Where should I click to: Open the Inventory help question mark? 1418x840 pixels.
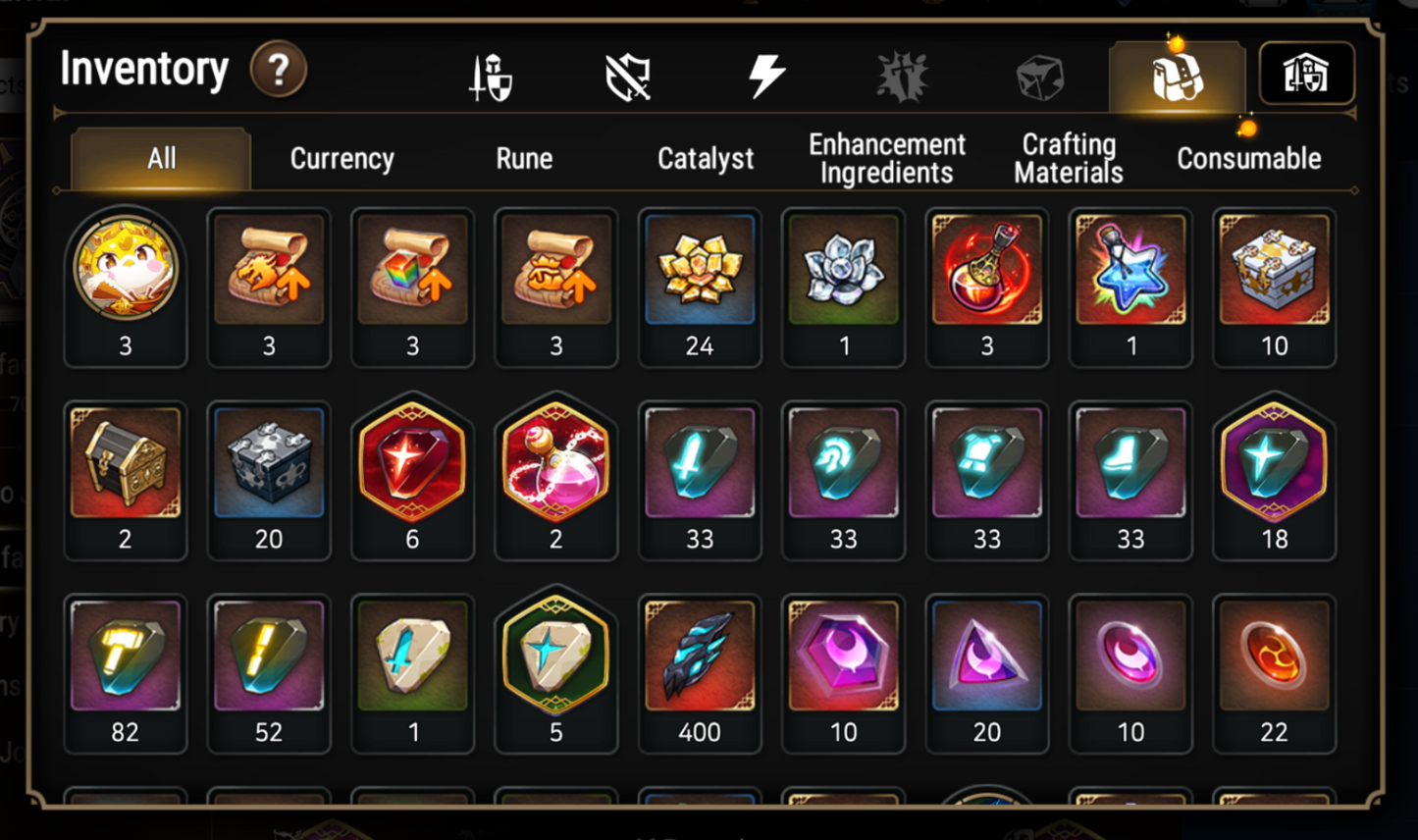[x=279, y=70]
